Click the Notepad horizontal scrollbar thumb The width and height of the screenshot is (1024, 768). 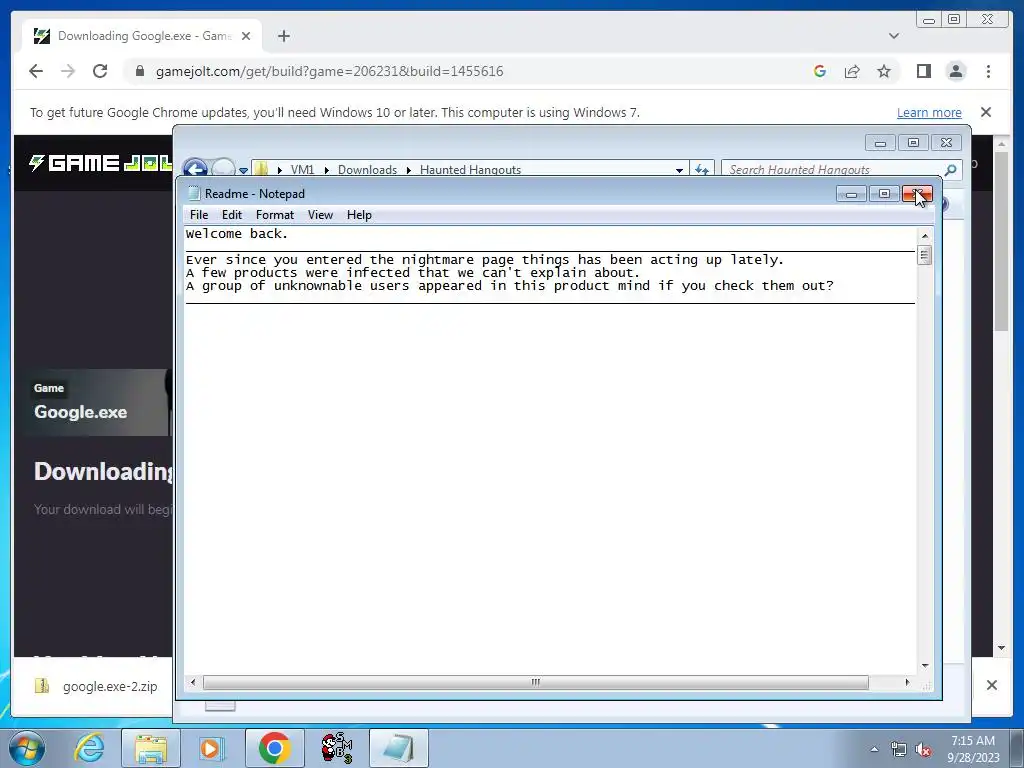(536, 682)
